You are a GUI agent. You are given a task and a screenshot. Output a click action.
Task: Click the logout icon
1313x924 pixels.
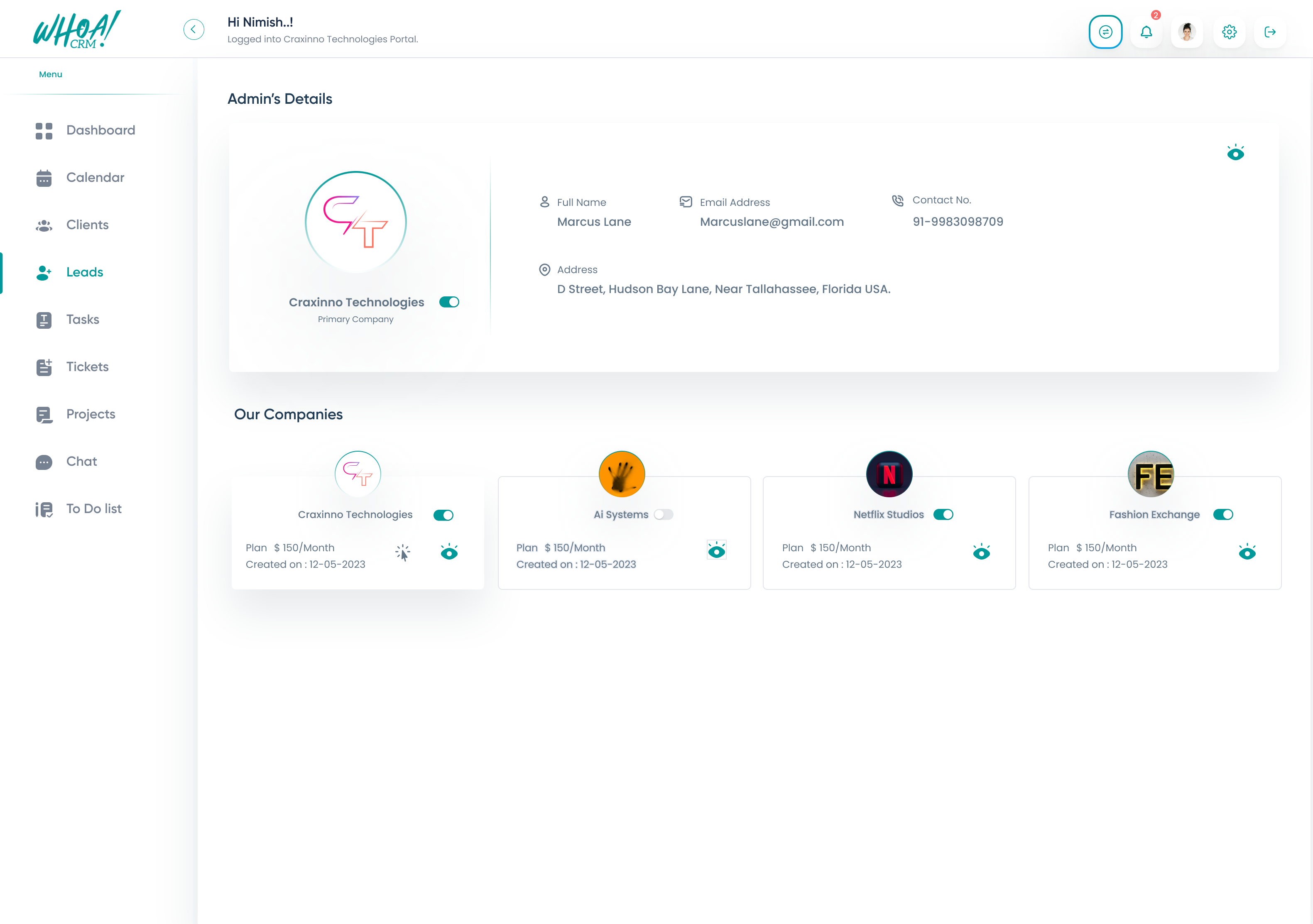1270,32
